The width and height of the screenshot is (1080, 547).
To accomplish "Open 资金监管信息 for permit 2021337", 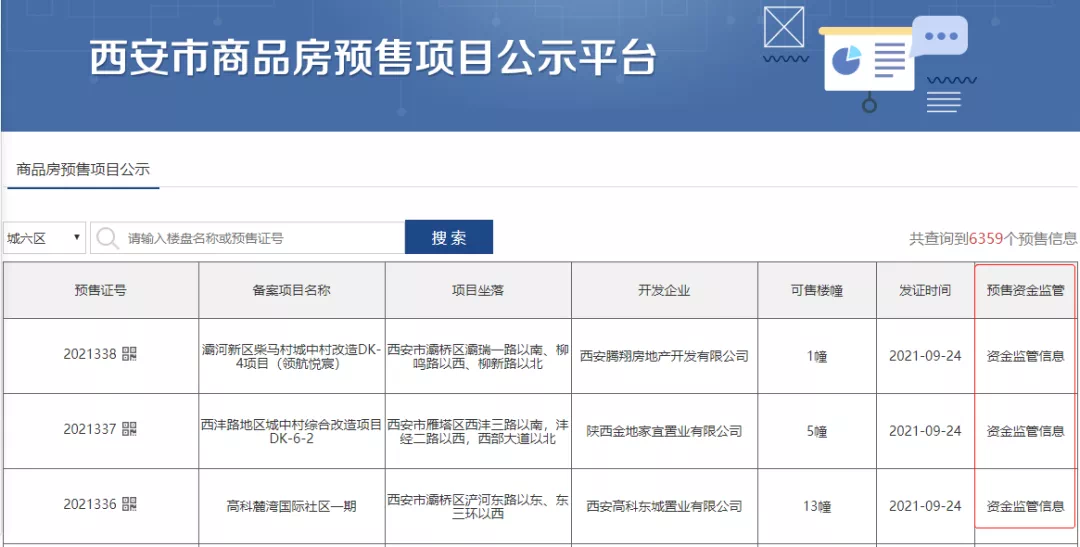I will (1025, 431).
